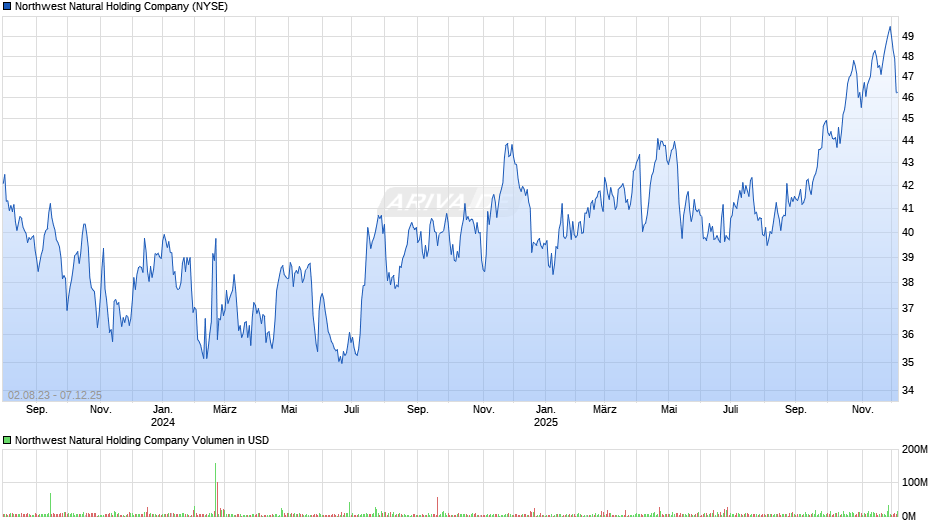Click the price axis label 47

pyautogui.click(x=908, y=77)
